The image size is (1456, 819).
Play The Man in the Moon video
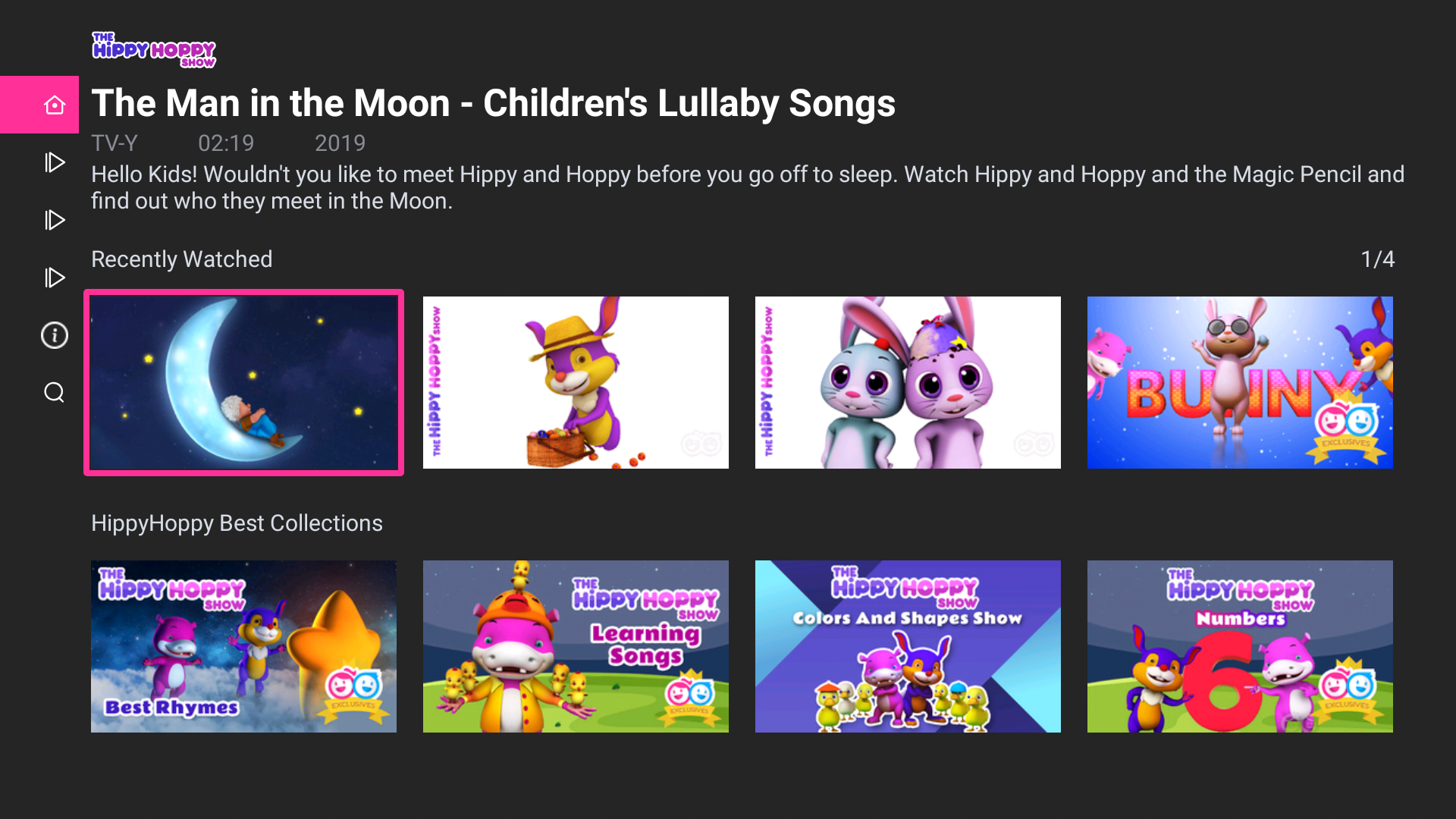(x=243, y=382)
